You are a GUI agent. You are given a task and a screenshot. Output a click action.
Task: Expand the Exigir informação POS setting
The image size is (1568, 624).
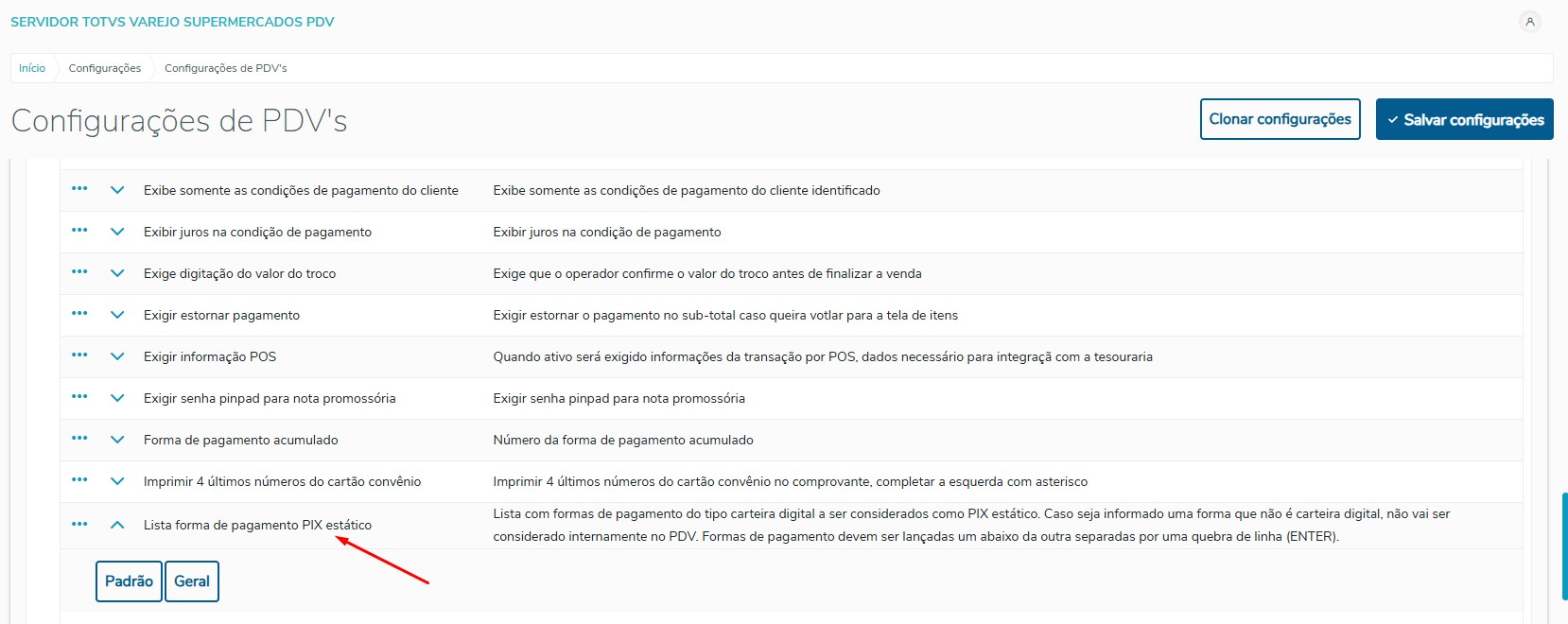117,356
